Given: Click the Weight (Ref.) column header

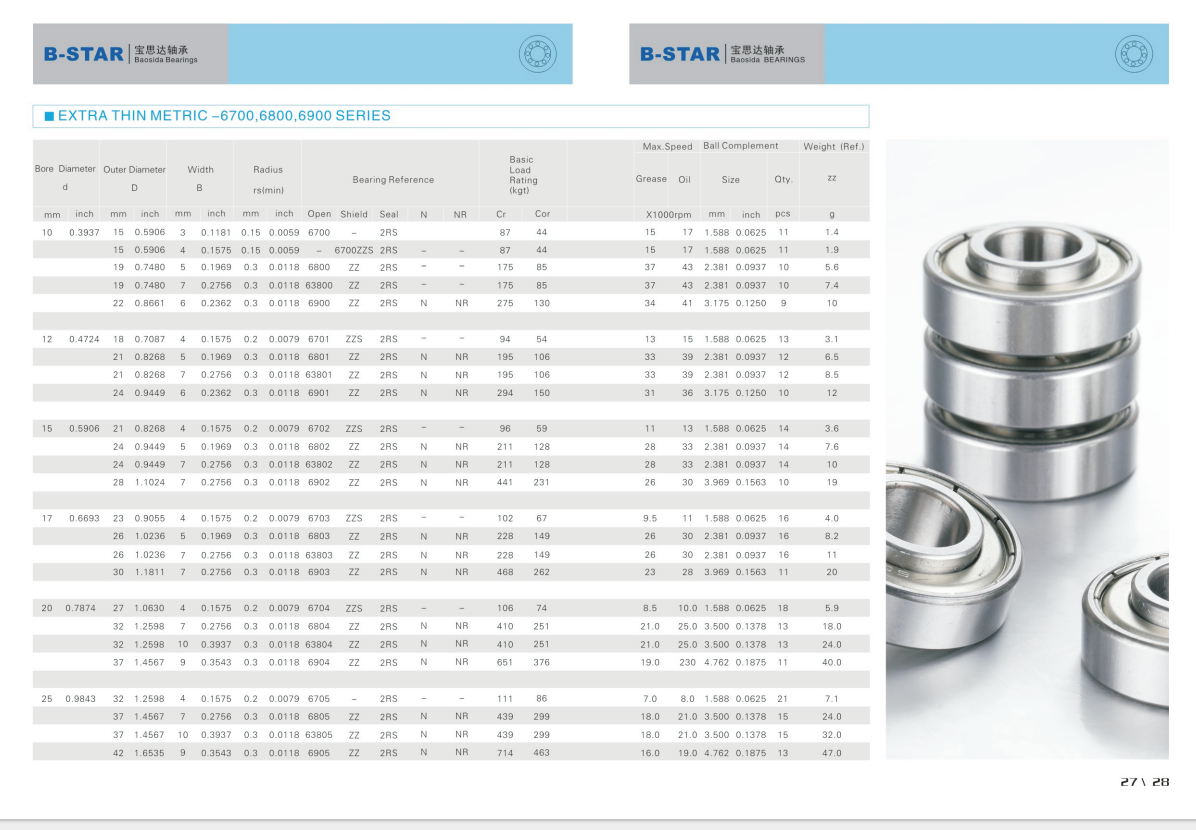Looking at the screenshot, I should pos(835,145).
